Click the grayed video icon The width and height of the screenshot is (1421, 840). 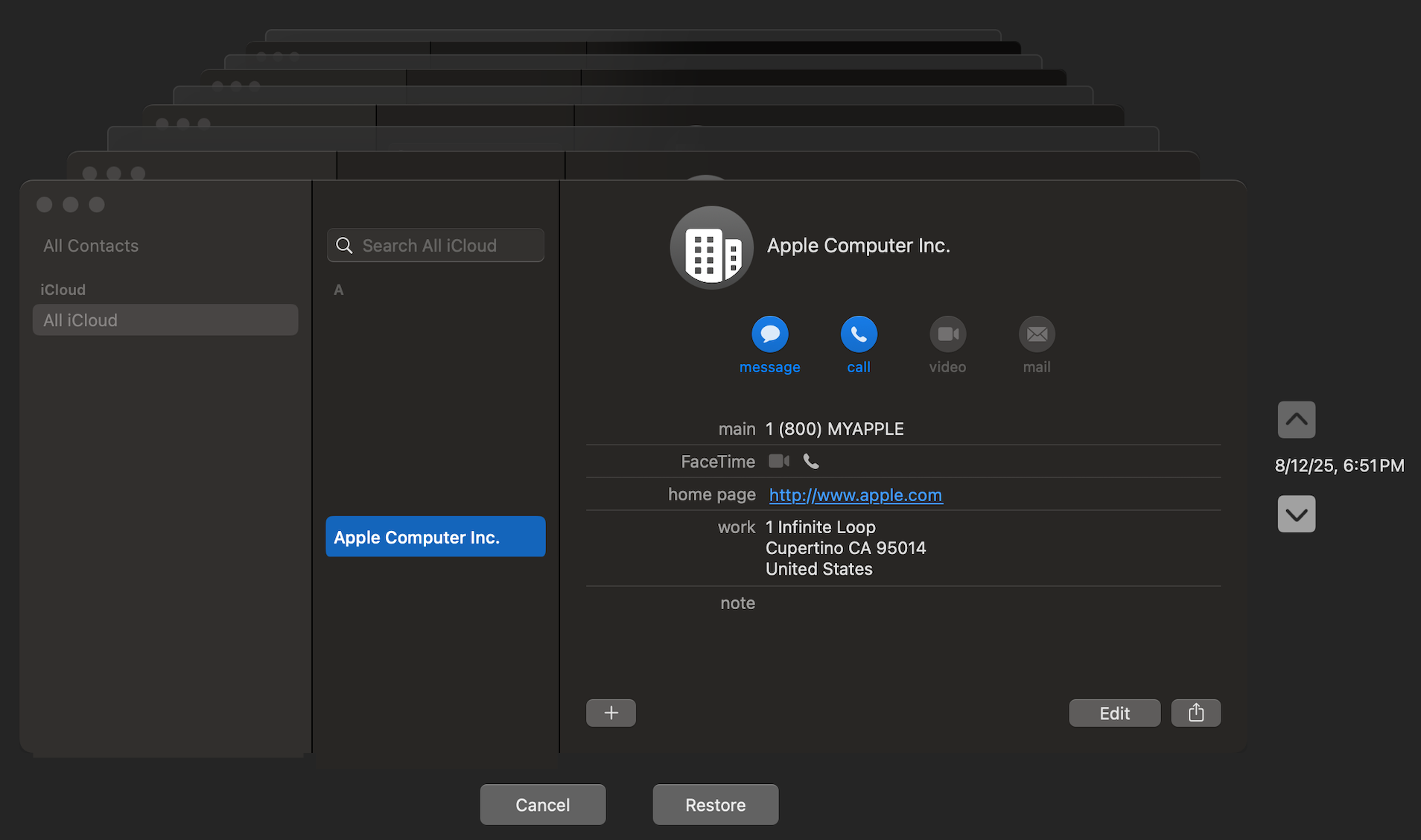948,334
